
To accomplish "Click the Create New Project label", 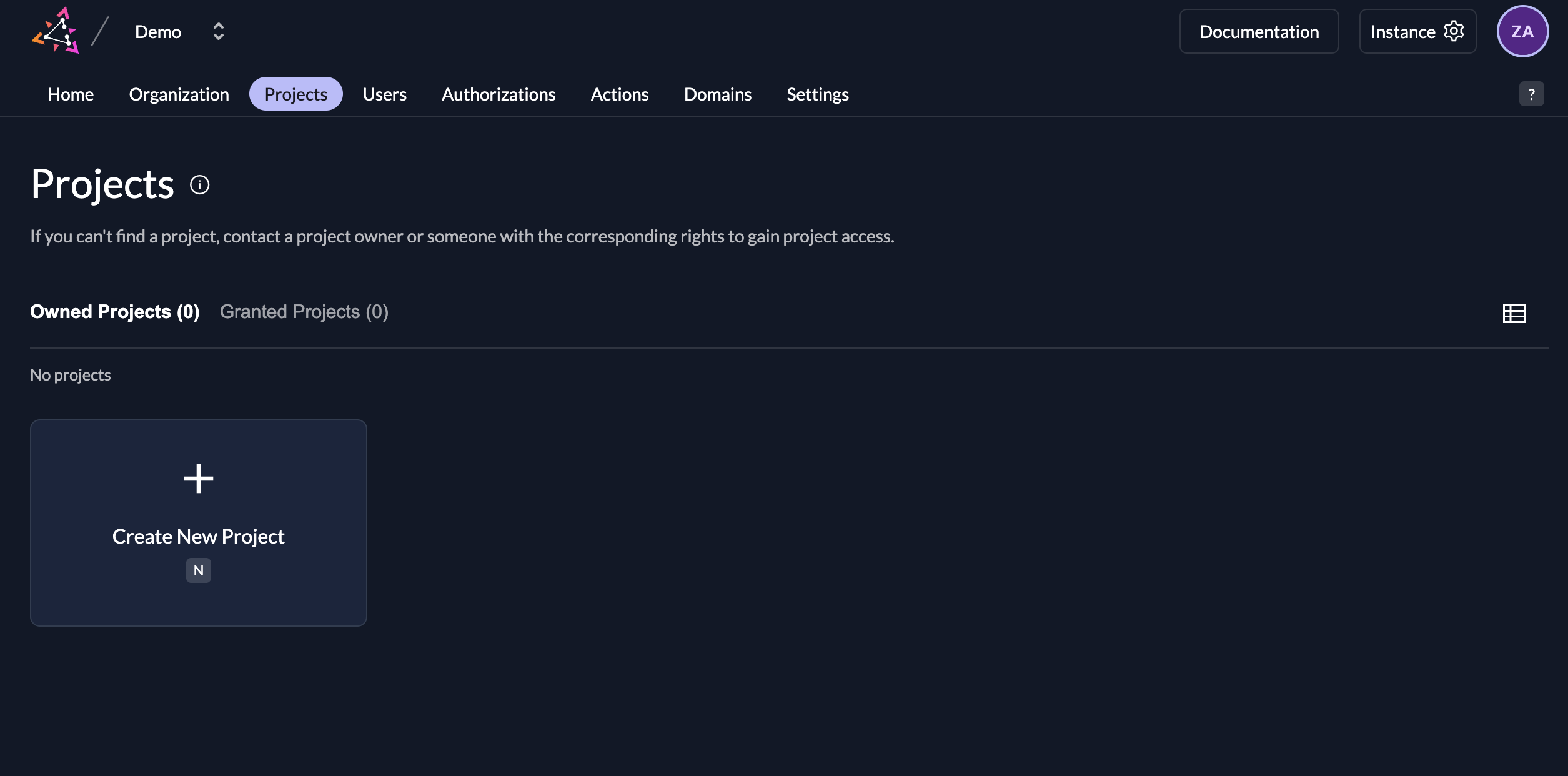I will pyautogui.click(x=199, y=537).
